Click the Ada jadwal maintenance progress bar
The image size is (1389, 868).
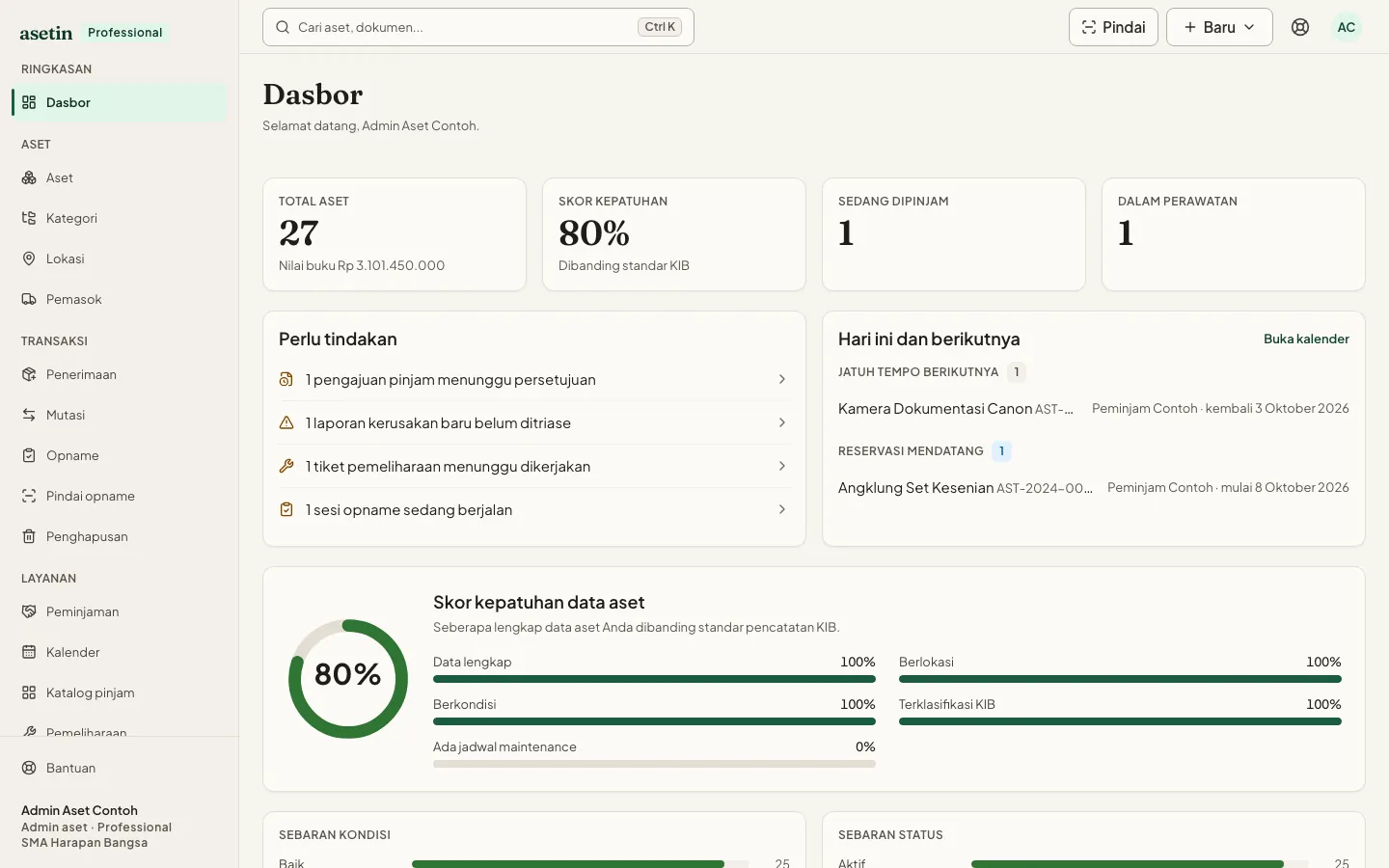pyautogui.click(x=654, y=764)
